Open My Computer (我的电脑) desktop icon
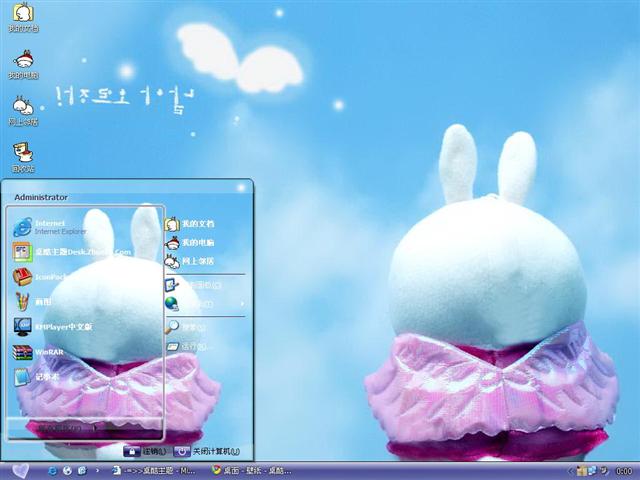The width and height of the screenshot is (640, 480). pos(23,58)
